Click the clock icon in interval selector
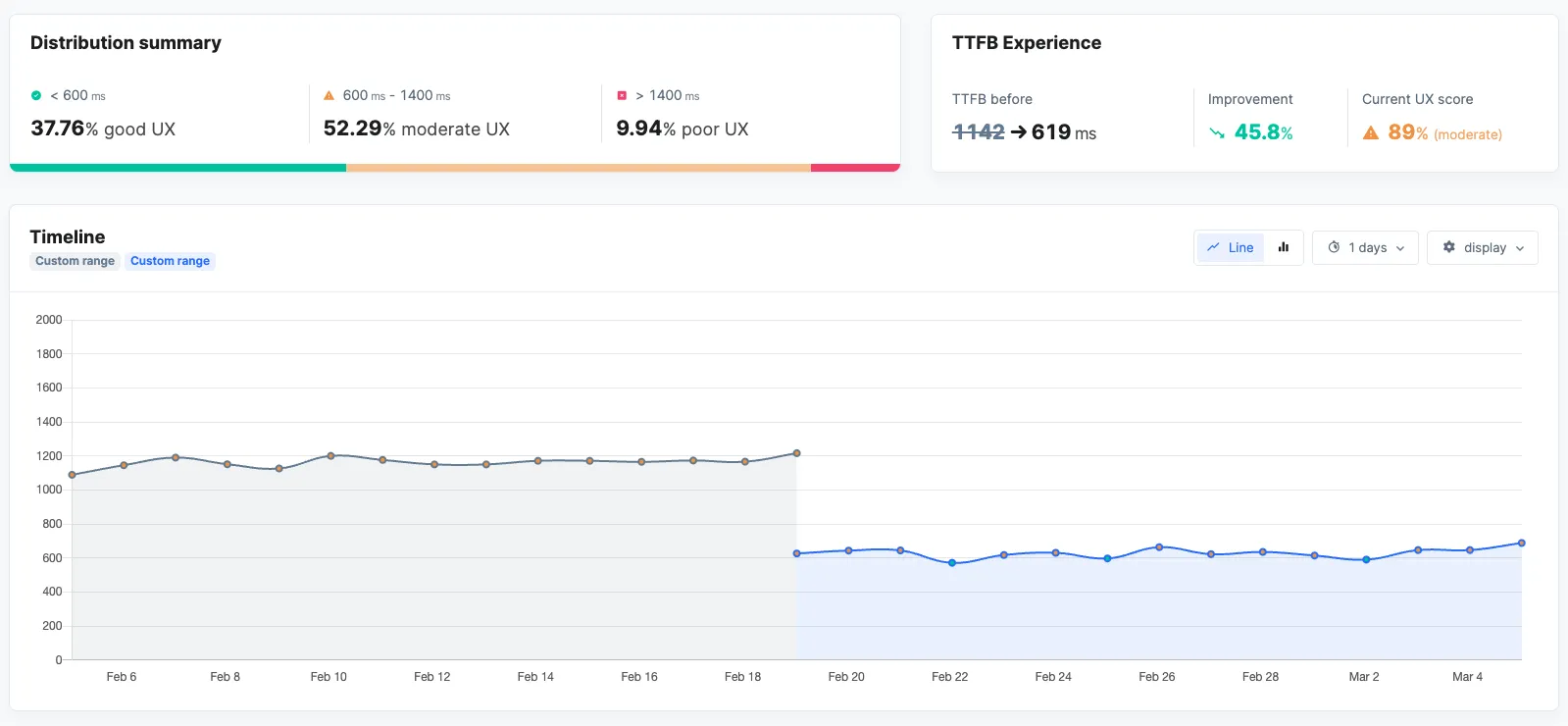This screenshot has width=1568, height=726. coord(1334,247)
